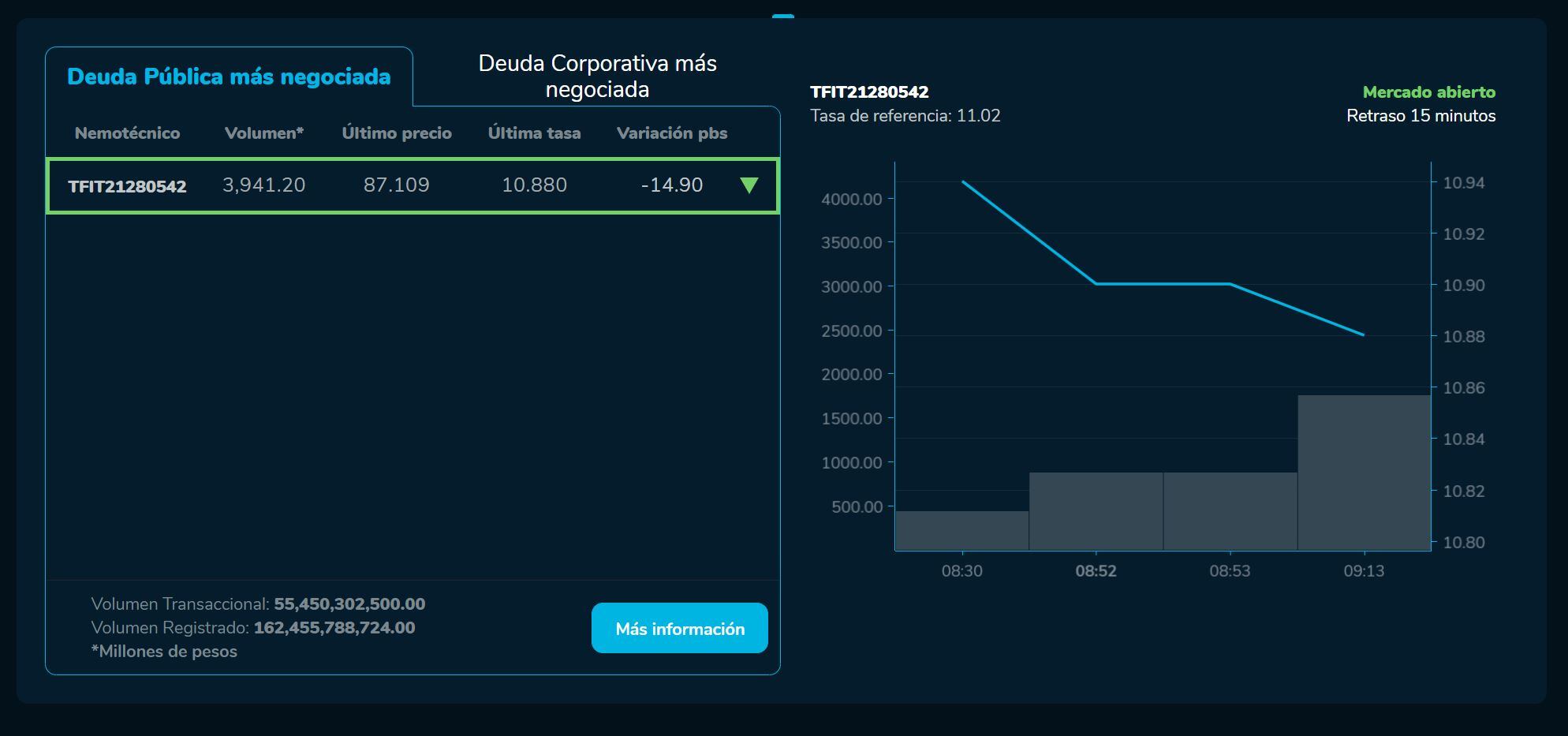The image size is (1568, 736).
Task: Click the Último precio column header
Action: [396, 133]
